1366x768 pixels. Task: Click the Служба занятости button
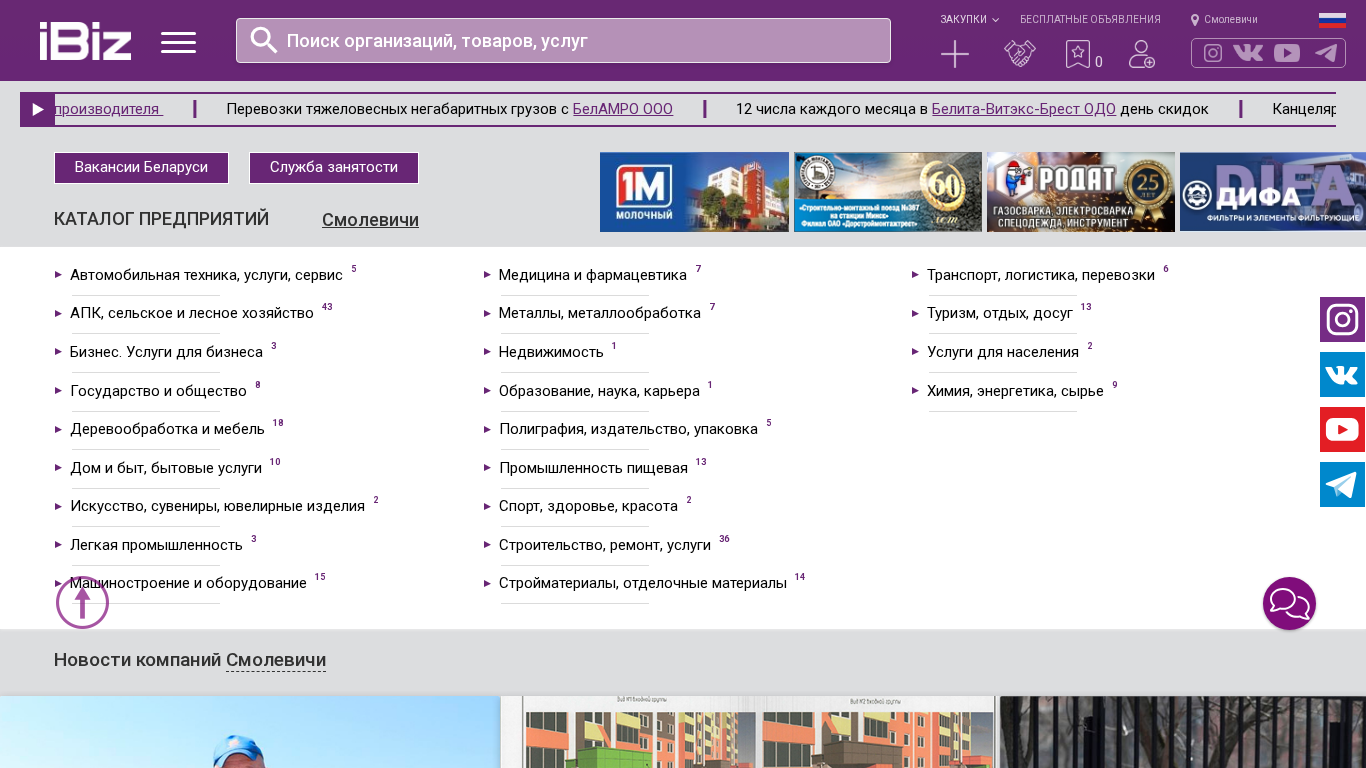pyautogui.click(x=334, y=168)
